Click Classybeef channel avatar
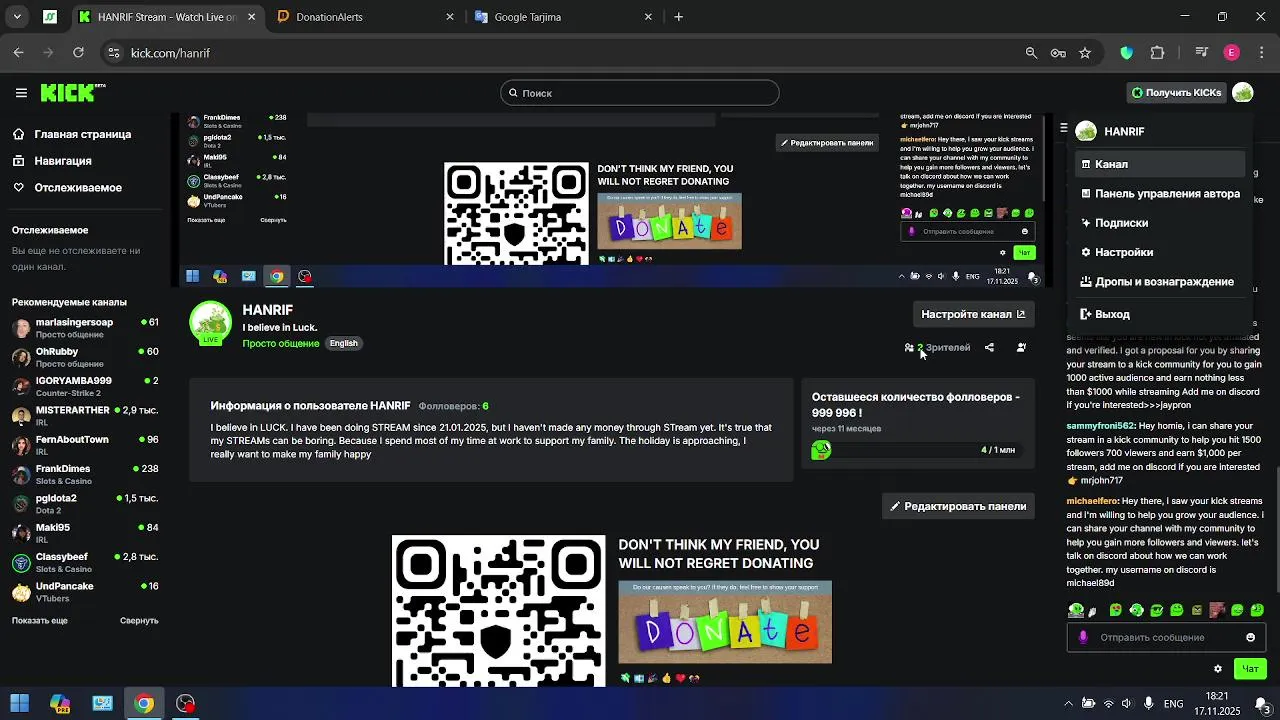The width and height of the screenshot is (1280, 720). click(21, 562)
